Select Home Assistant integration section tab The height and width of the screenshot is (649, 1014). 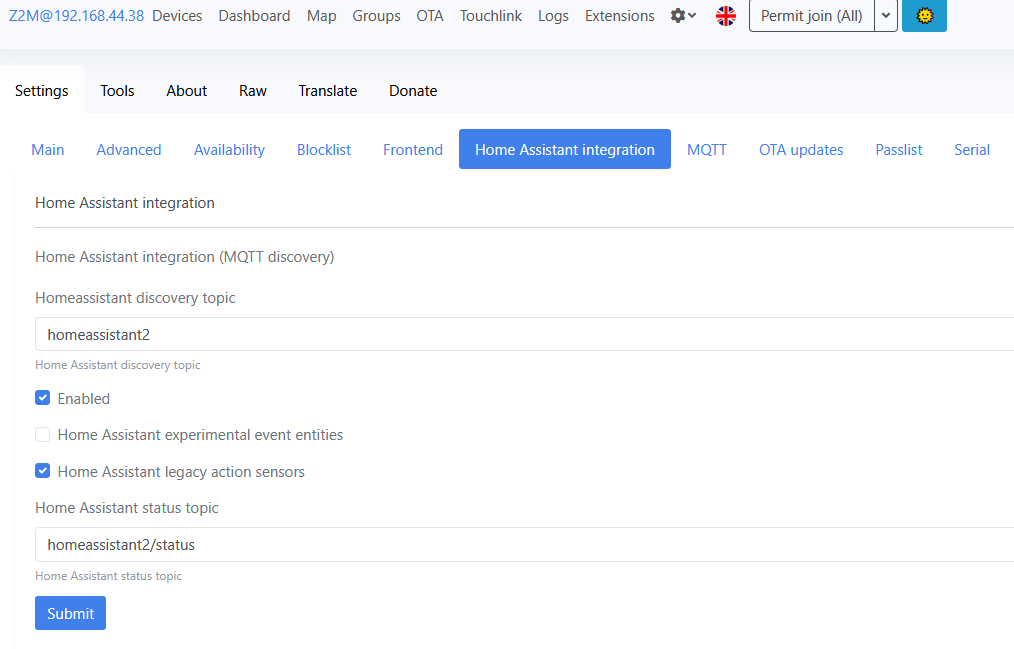pos(565,149)
